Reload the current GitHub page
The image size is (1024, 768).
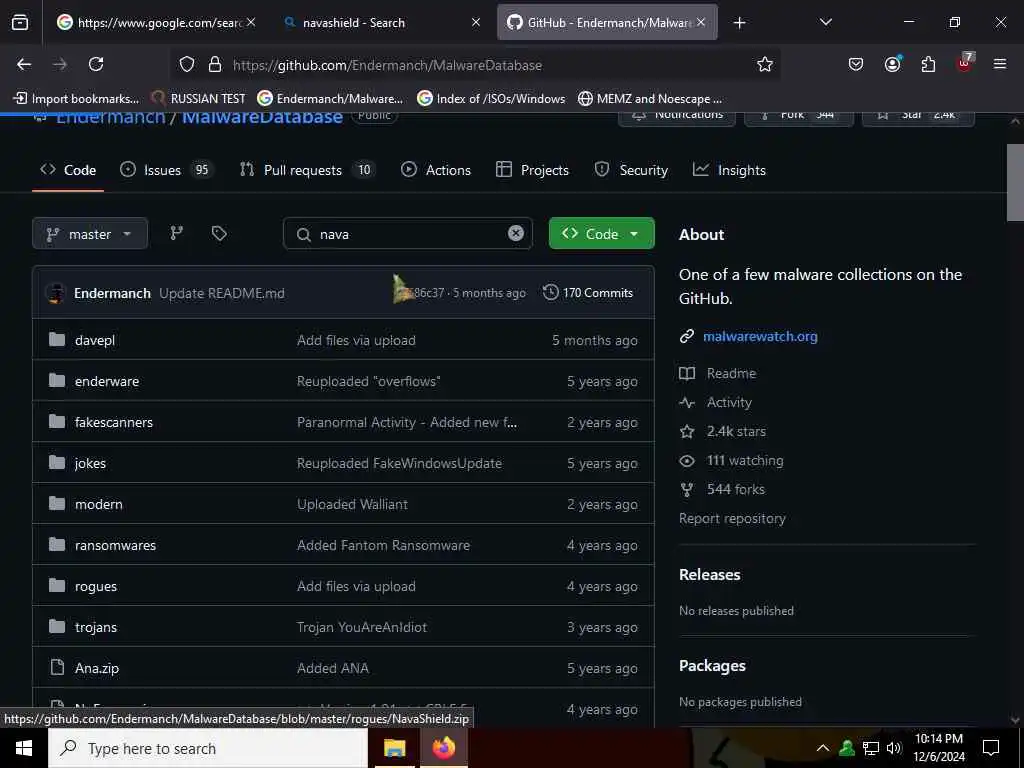pyautogui.click(x=96, y=64)
